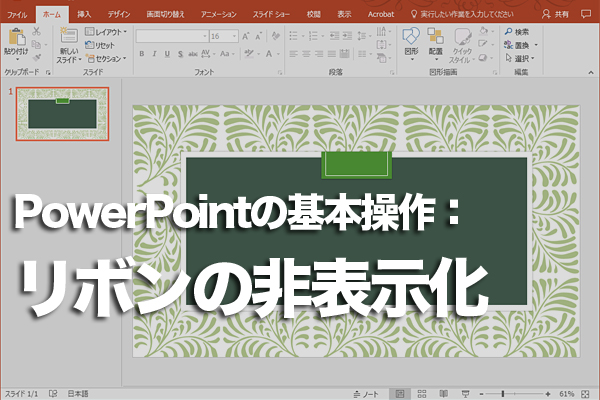Click 検索 find button
The width and height of the screenshot is (600, 400).
(517, 32)
